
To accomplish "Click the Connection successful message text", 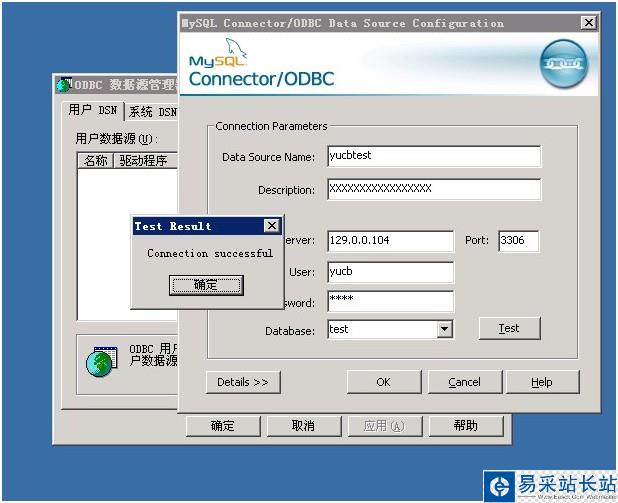I will click(x=210, y=253).
